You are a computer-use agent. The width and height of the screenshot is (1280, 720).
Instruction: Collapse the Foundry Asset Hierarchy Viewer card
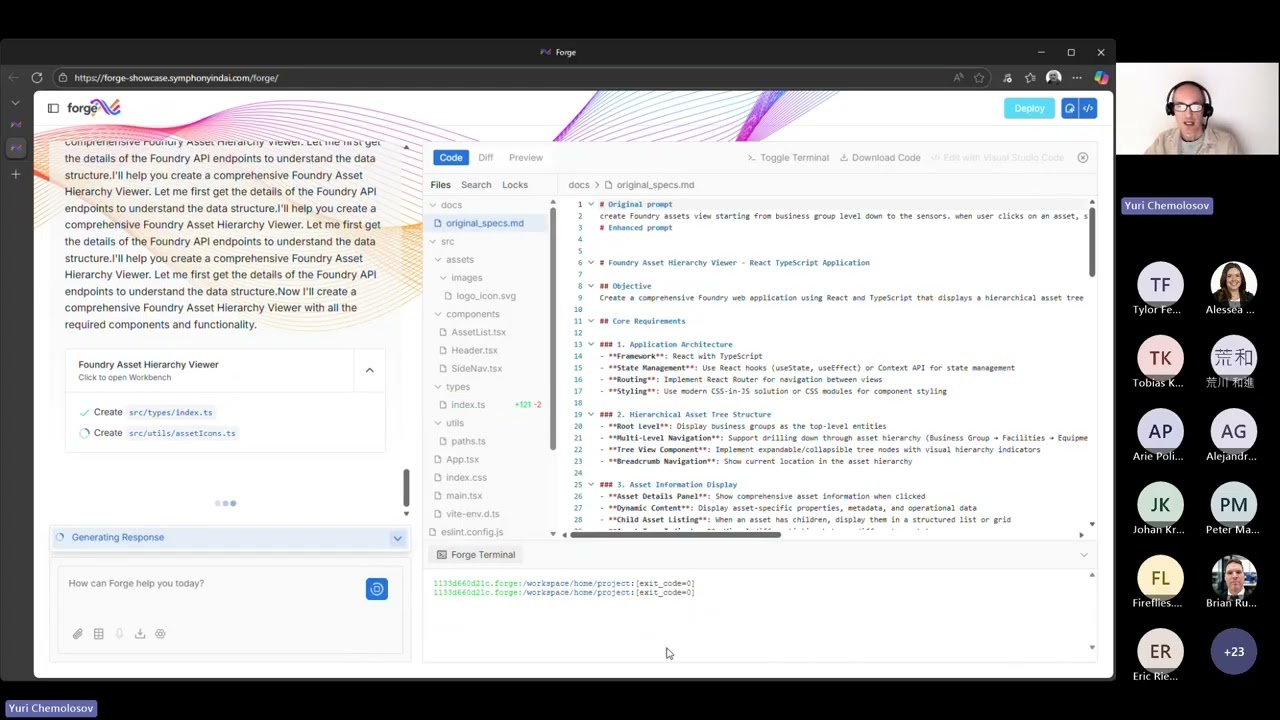pos(369,370)
